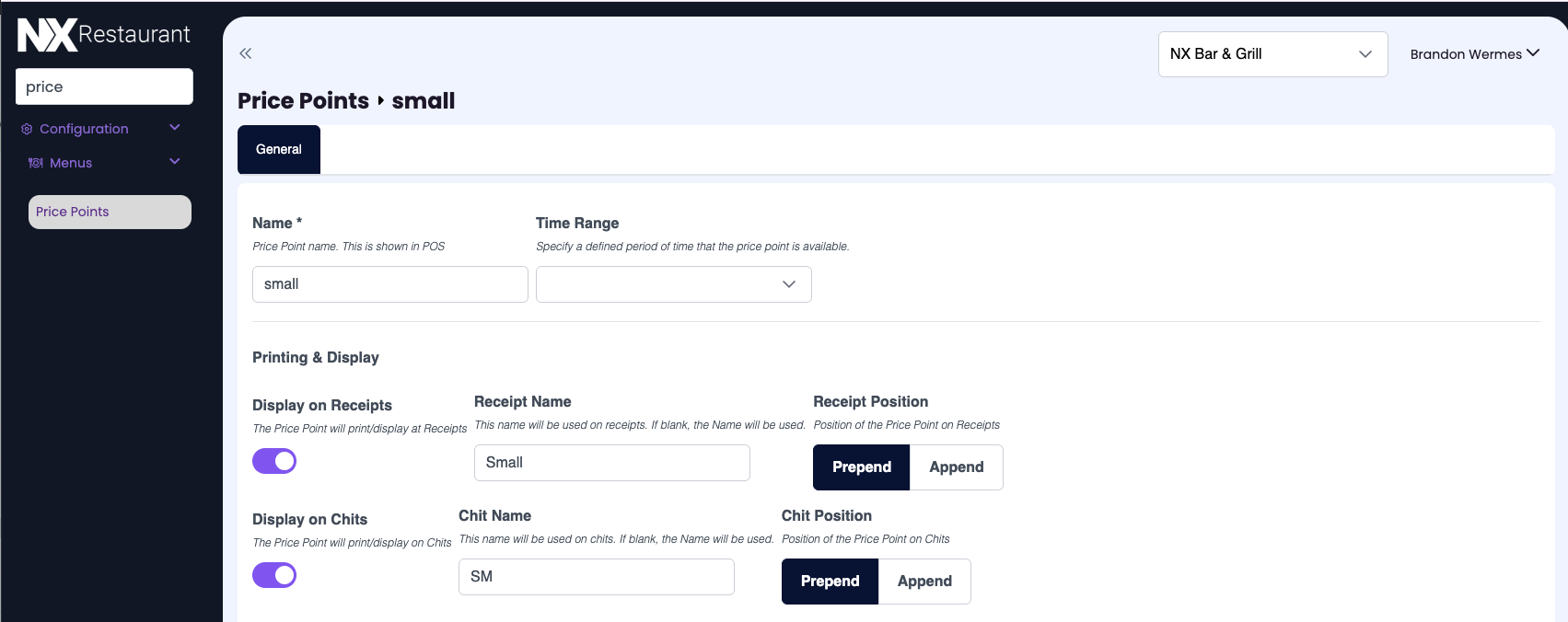
Task: Switch to the General tab
Action: pyautogui.click(x=279, y=149)
